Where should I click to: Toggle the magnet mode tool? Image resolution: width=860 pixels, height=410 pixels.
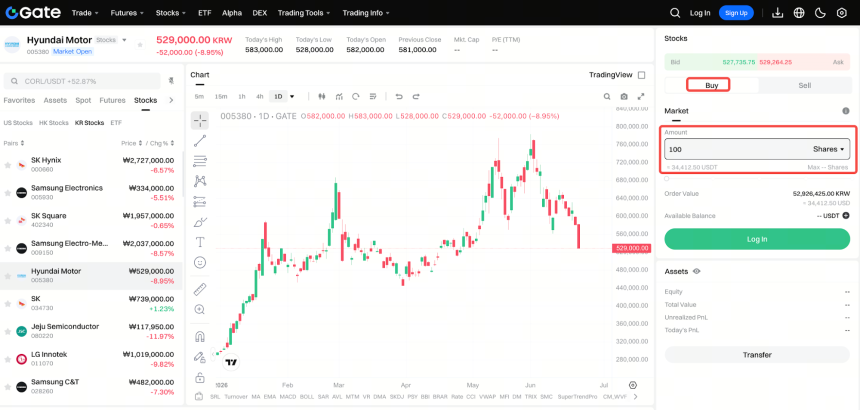coord(200,336)
